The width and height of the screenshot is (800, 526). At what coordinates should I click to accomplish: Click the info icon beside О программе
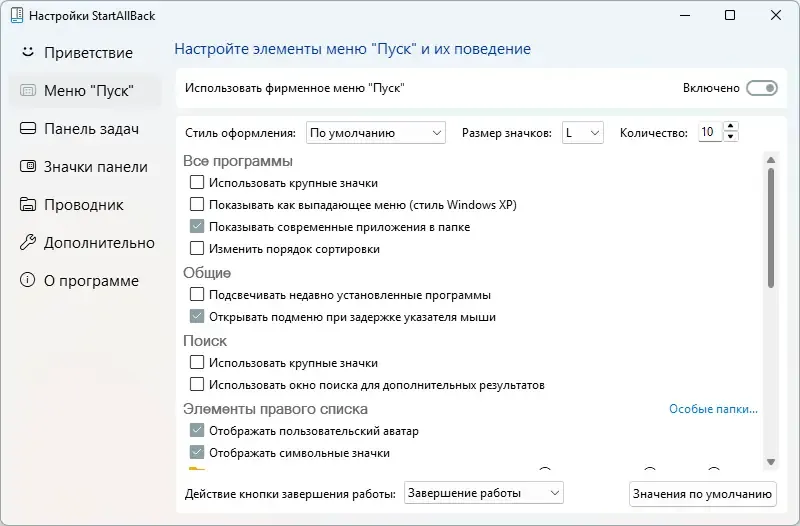tap(28, 280)
